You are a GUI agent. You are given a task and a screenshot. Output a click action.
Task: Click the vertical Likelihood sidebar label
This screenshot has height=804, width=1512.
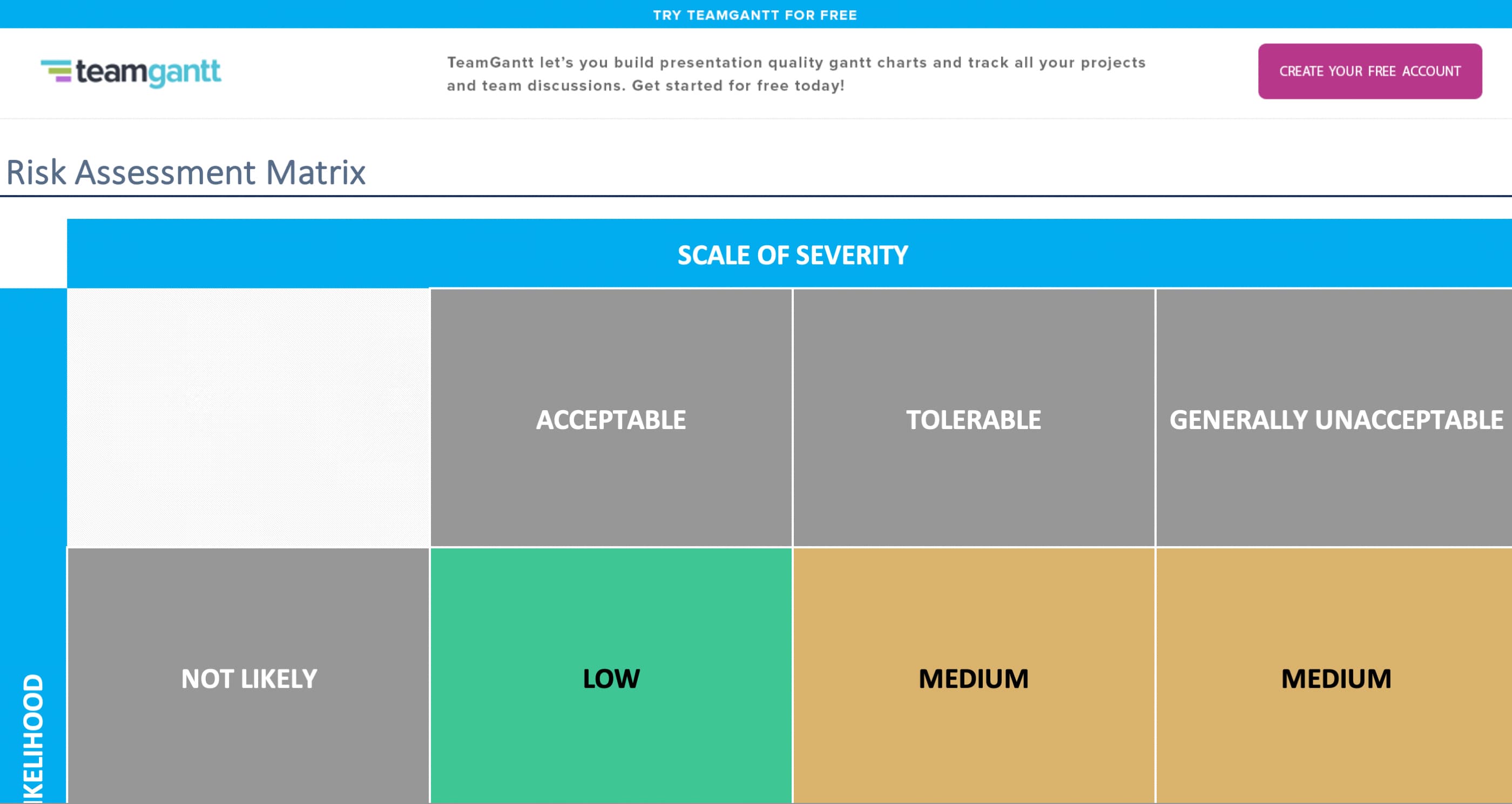pyautogui.click(x=33, y=738)
